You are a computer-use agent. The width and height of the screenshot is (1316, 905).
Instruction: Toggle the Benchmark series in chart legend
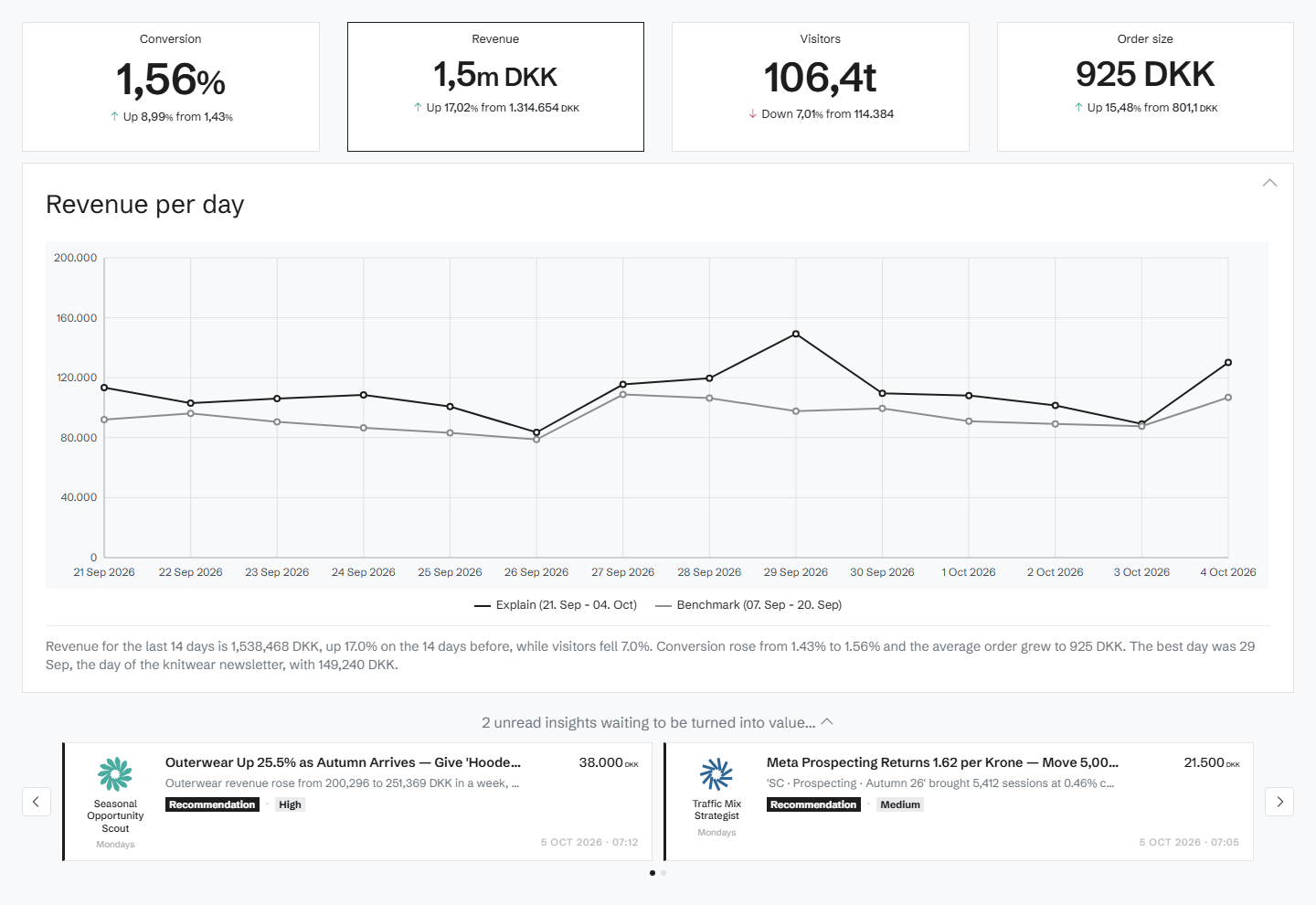tap(748, 605)
